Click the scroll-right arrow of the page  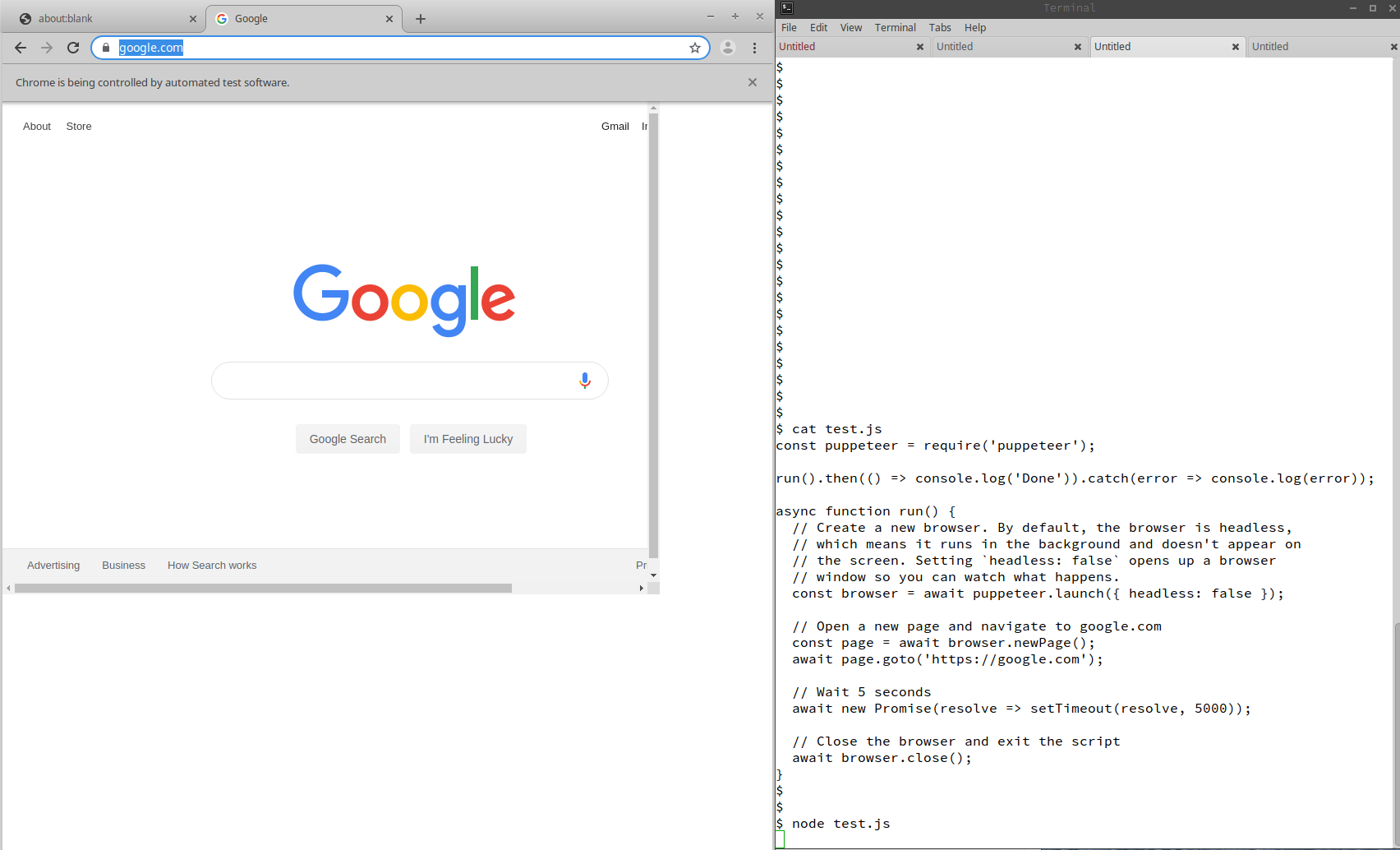642,588
